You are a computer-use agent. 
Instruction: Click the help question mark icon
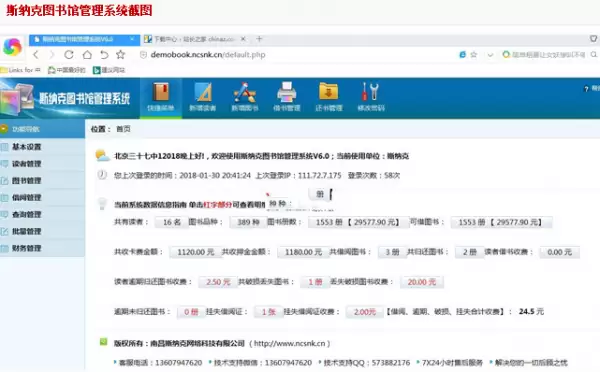pos(586,89)
